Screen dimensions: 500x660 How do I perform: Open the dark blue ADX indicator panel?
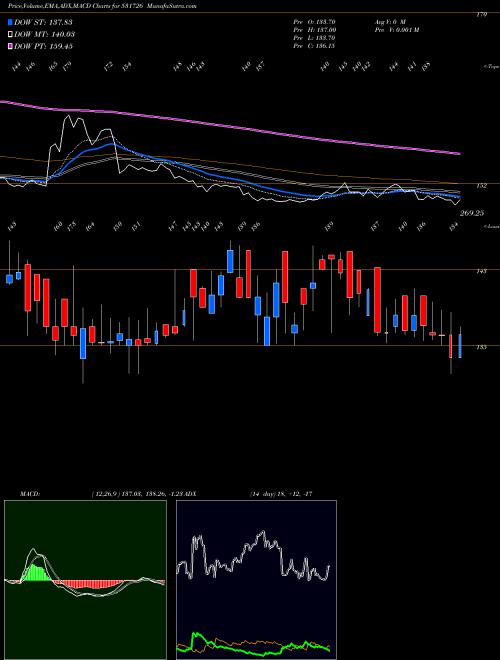pos(256,580)
